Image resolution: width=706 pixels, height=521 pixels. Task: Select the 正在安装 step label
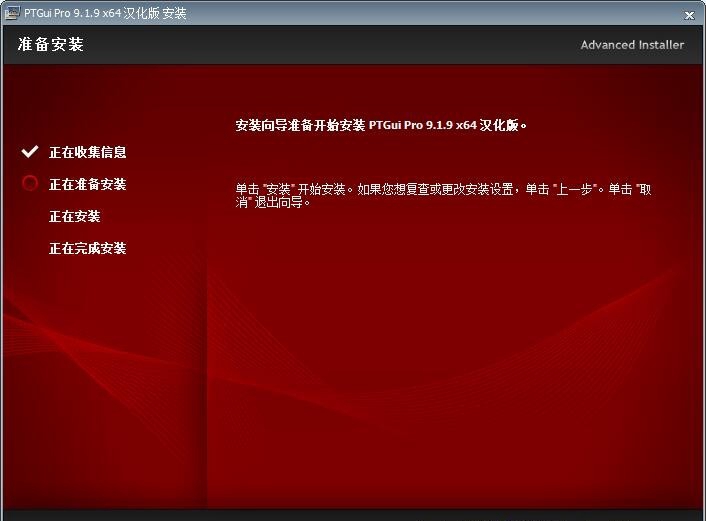click(75, 216)
